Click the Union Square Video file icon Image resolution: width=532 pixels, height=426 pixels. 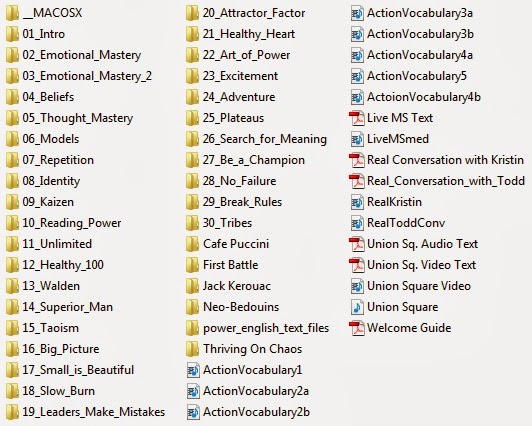[x=357, y=286]
